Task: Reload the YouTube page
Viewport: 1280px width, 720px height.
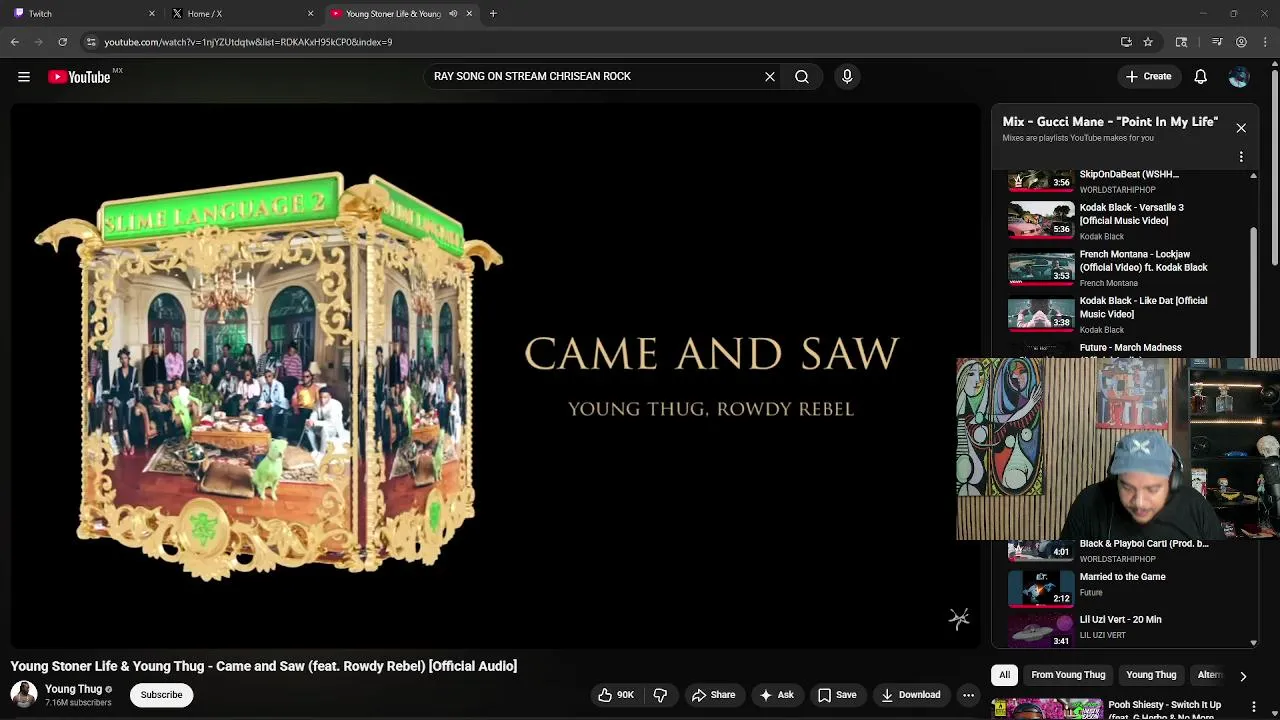Action: (62, 42)
